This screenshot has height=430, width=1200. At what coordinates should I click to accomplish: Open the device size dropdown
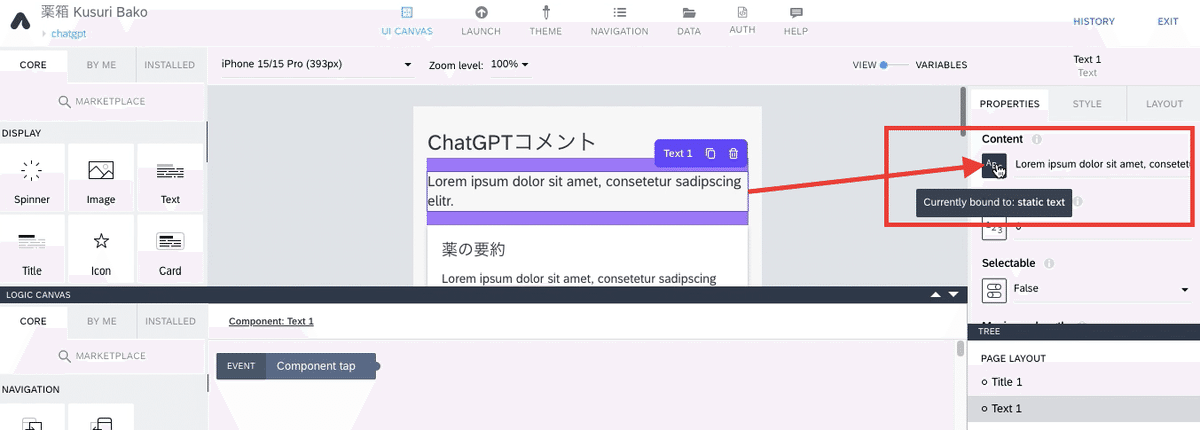[x=316, y=64]
